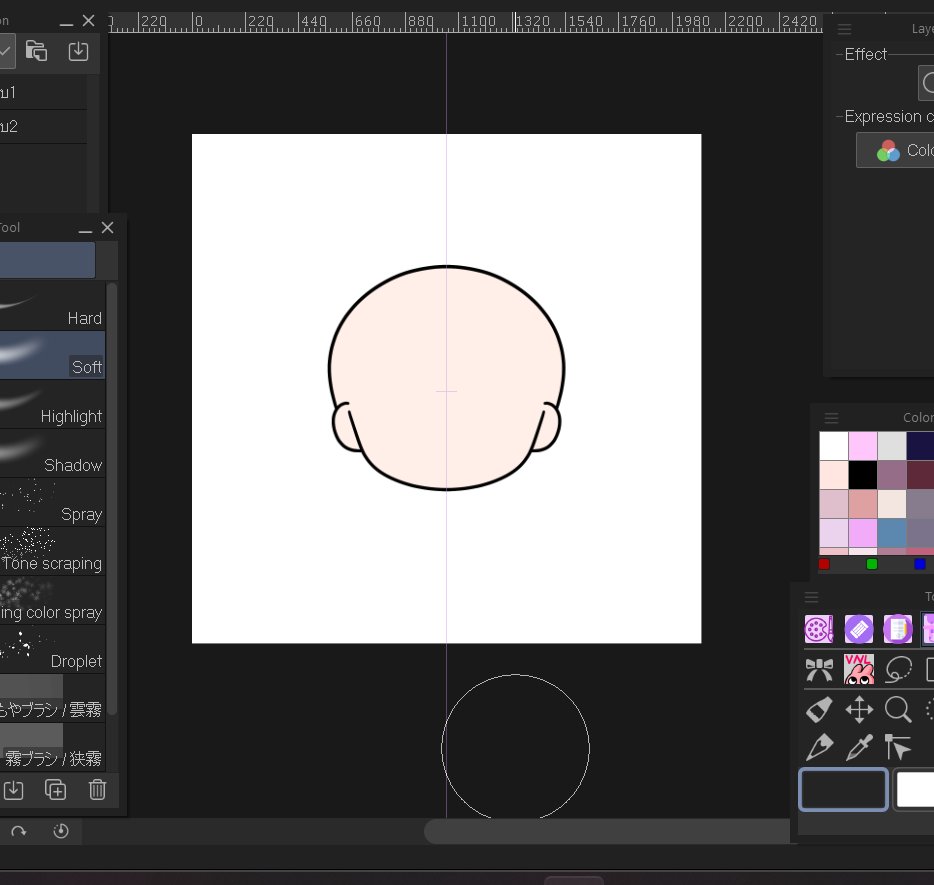Select the row ending in '2' in top left list

click(43, 126)
